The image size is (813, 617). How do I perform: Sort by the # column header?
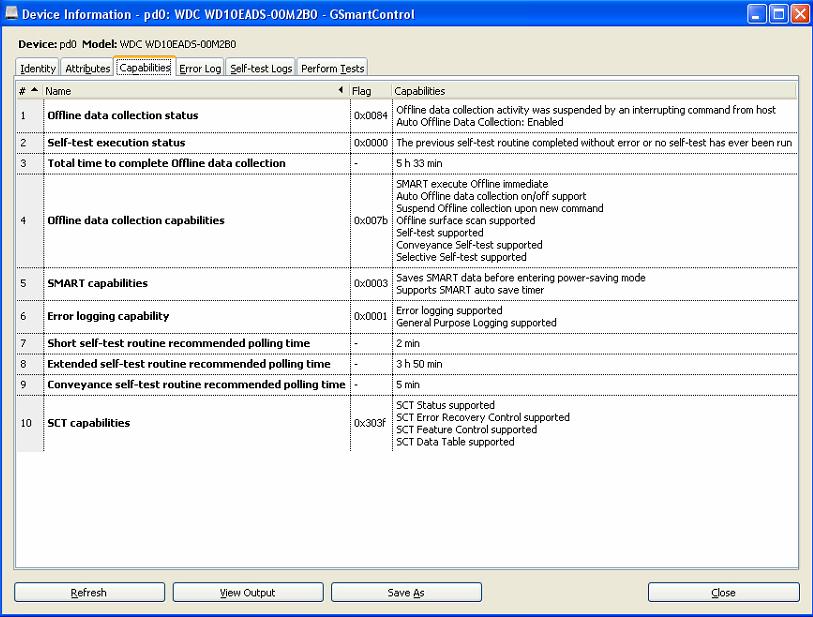pyautogui.click(x=29, y=91)
